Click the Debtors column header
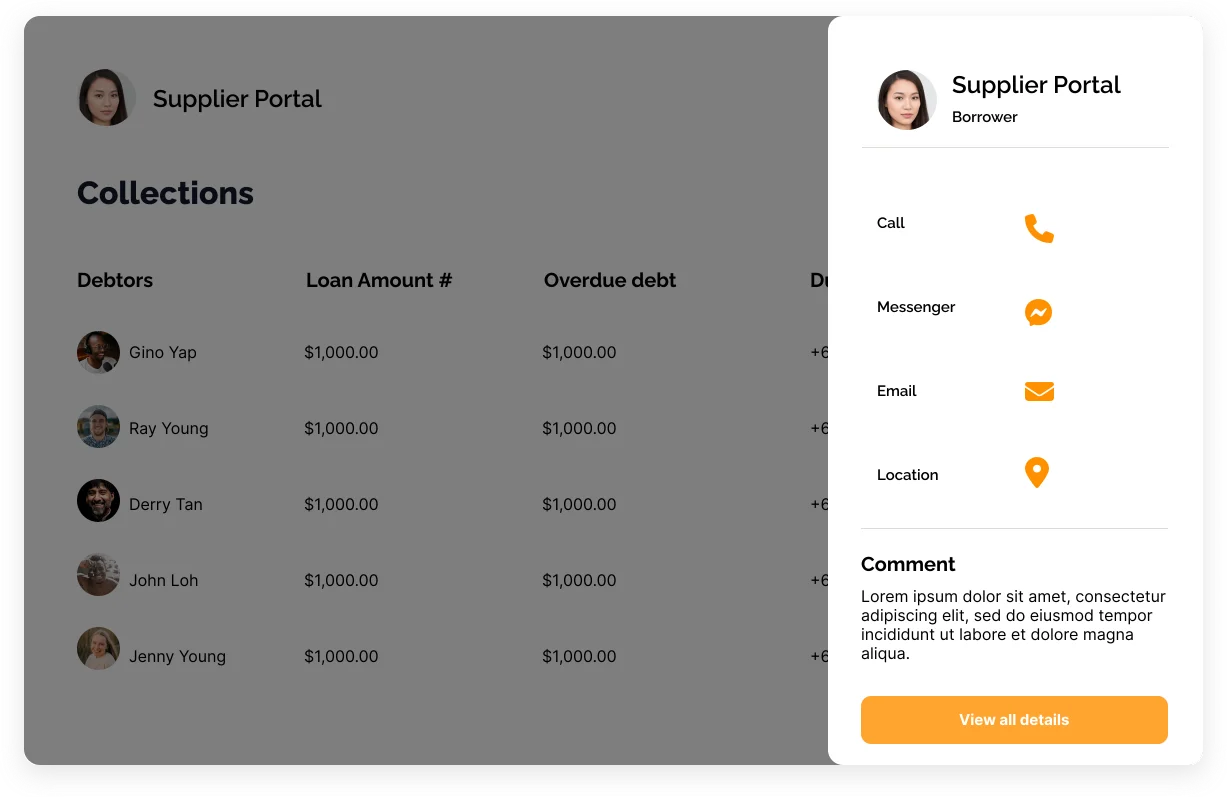Viewport: 1227px width, 797px height. (115, 280)
